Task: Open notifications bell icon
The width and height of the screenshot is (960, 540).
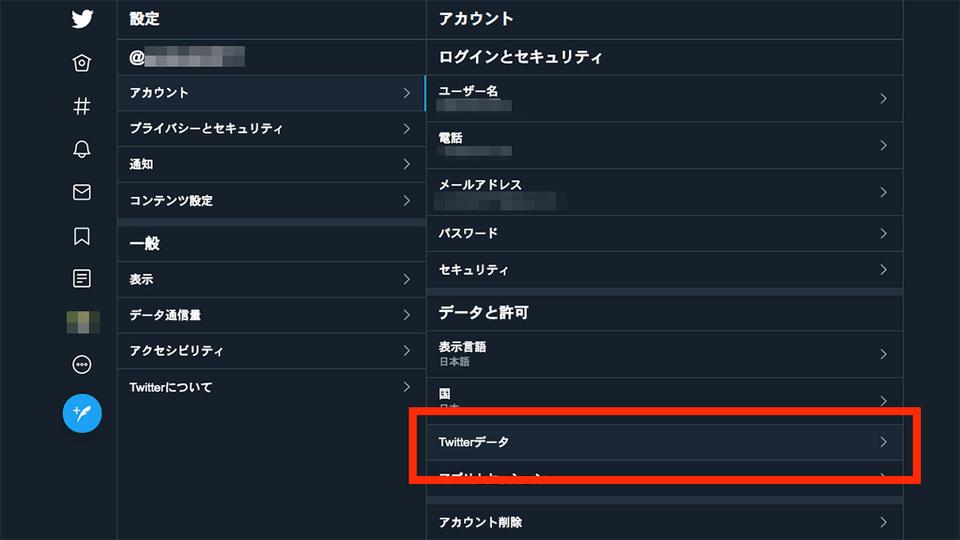Action: 81,149
